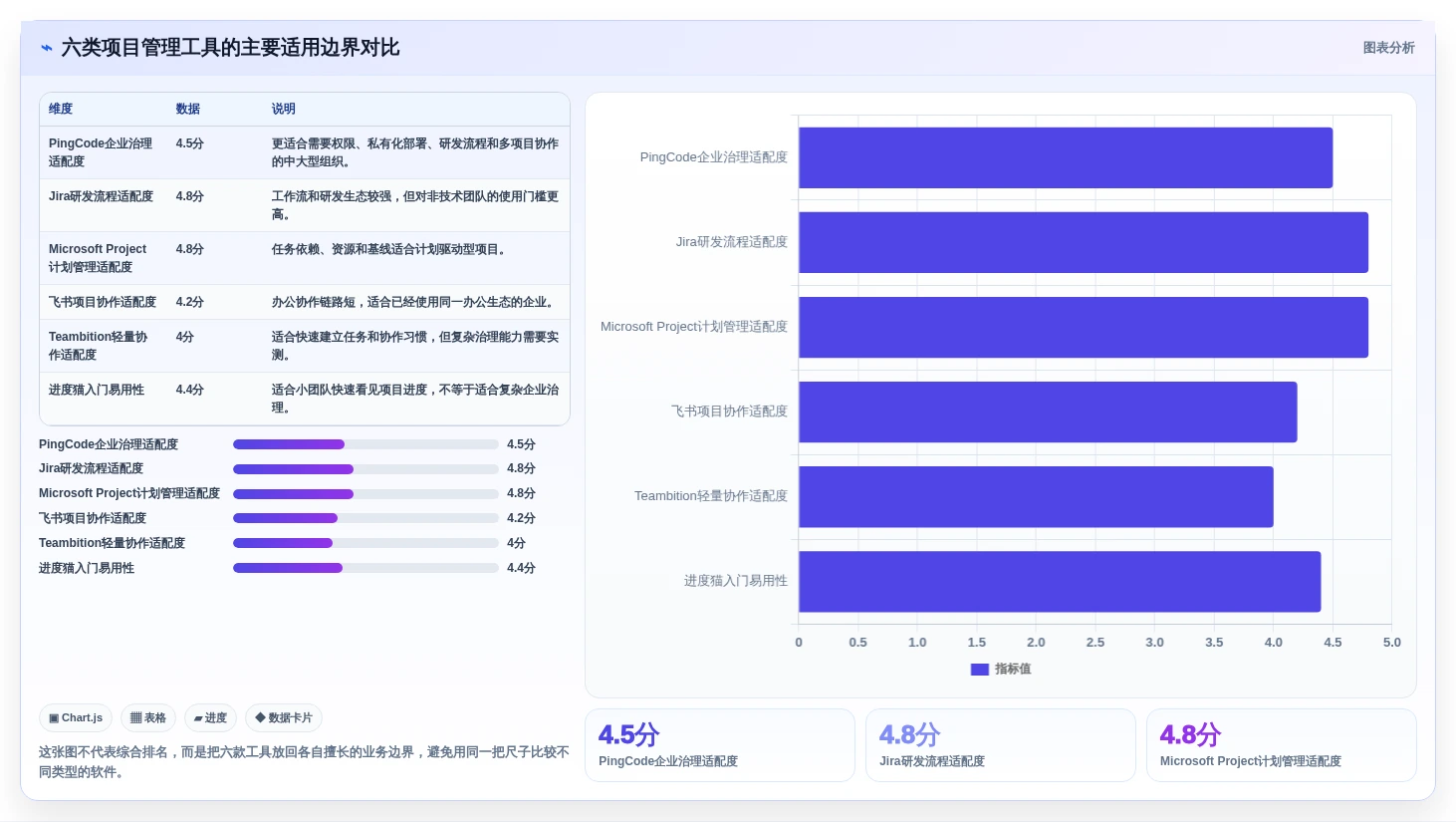Click the table cell 飞书项目协作适配度
The image size is (1456, 822).
[x=103, y=302]
